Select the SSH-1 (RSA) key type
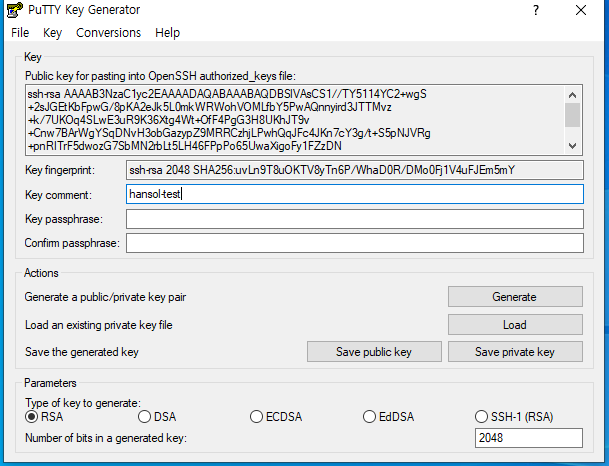Image resolution: width=609 pixels, height=466 pixels. point(514,417)
